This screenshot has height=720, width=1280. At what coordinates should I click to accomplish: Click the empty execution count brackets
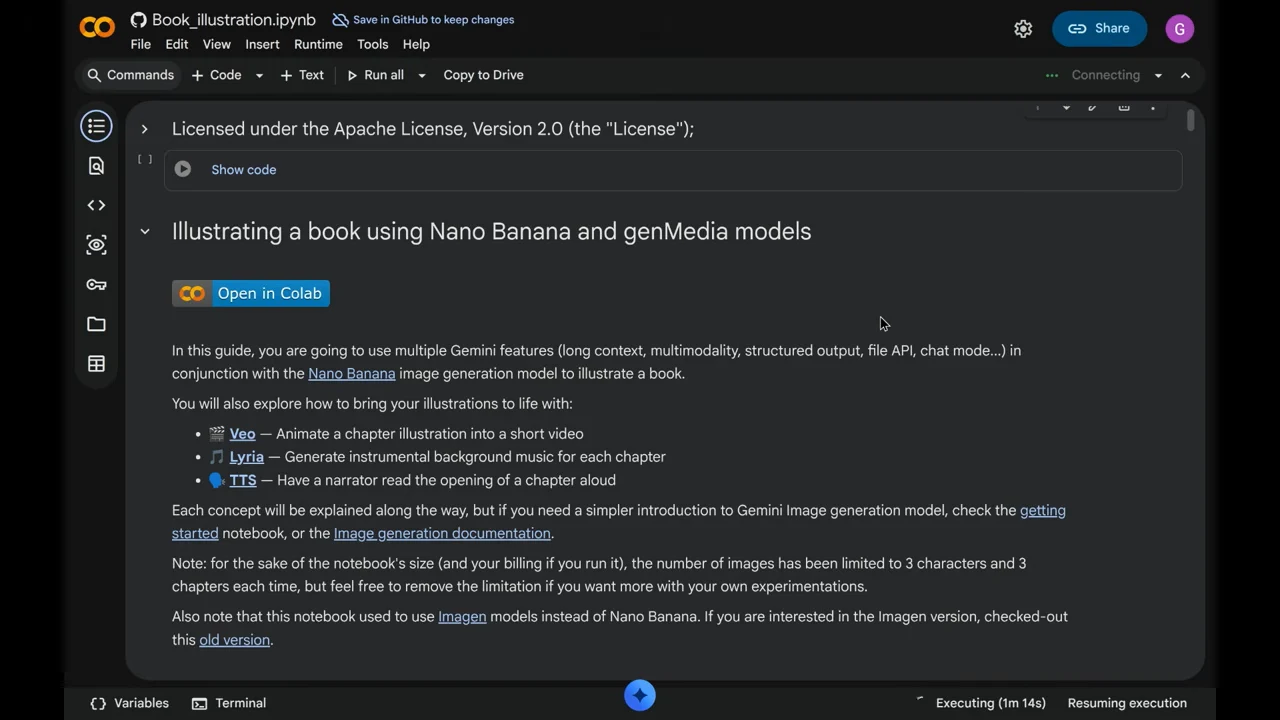point(145,159)
